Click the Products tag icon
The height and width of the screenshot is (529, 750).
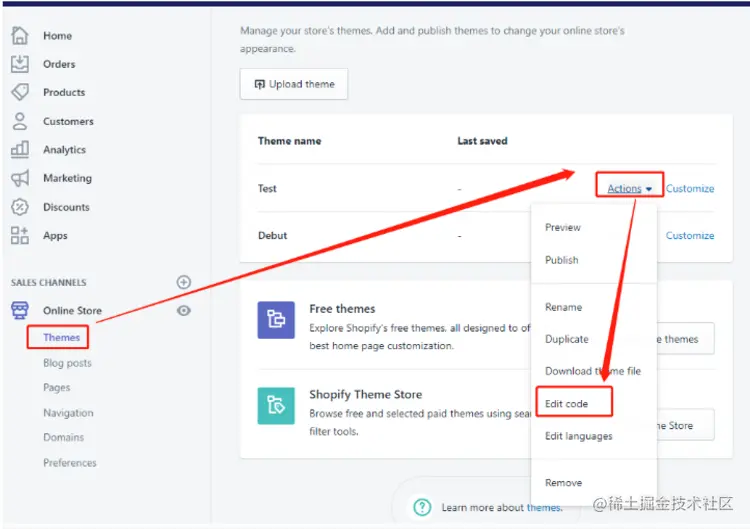pyautogui.click(x=20, y=92)
